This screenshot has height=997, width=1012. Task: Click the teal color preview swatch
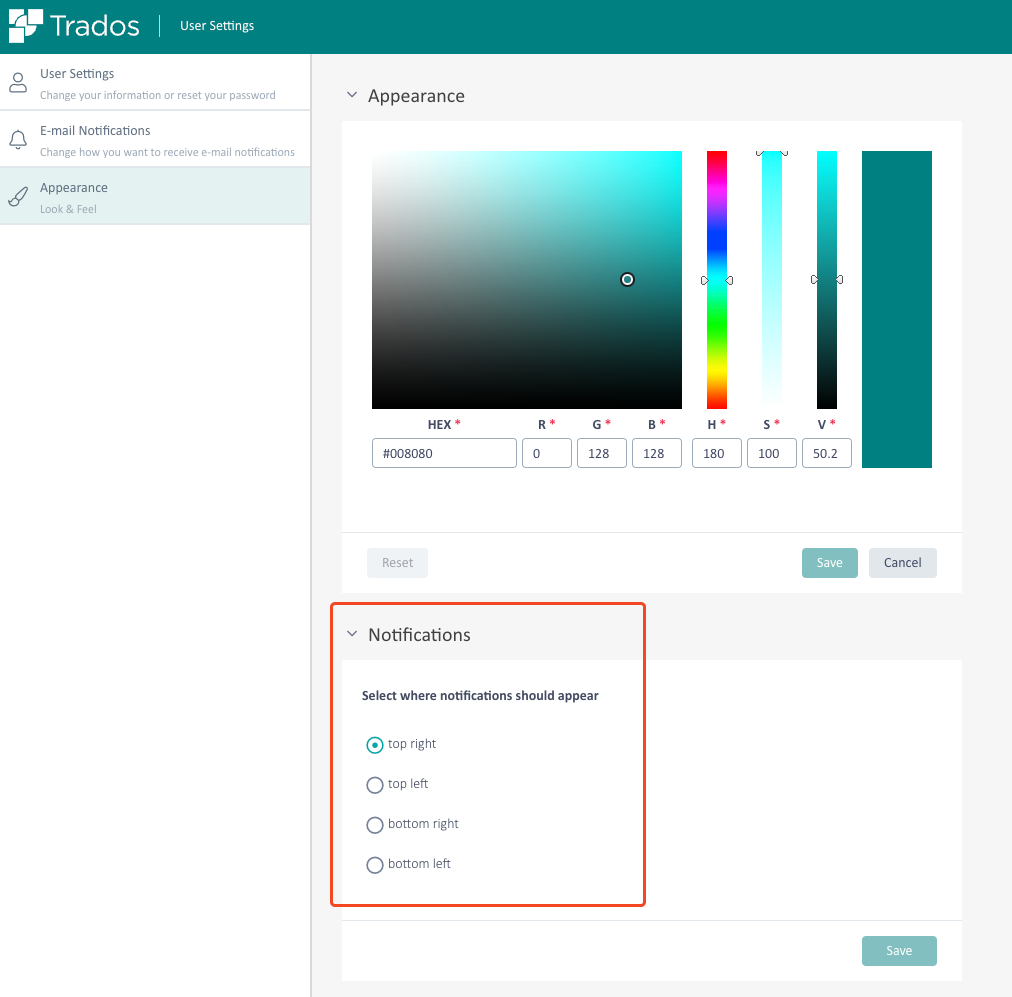pyautogui.click(x=896, y=309)
